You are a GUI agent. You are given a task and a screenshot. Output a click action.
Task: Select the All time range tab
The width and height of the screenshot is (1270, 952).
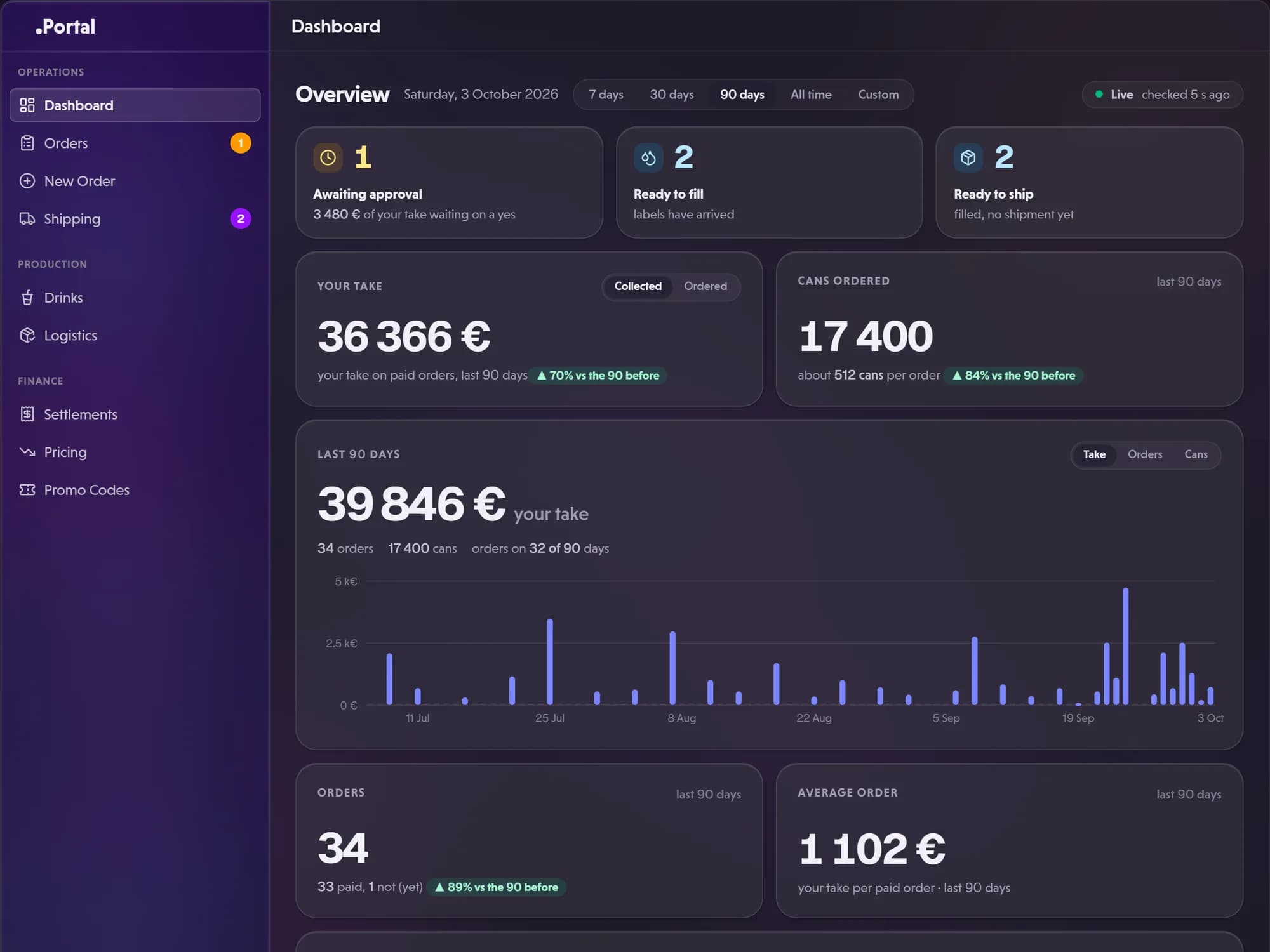811,95
